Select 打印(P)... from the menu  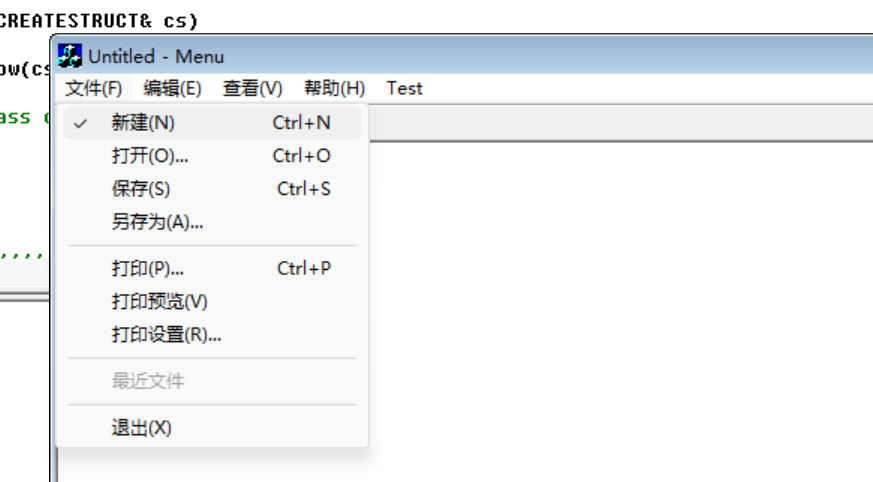(212, 268)
